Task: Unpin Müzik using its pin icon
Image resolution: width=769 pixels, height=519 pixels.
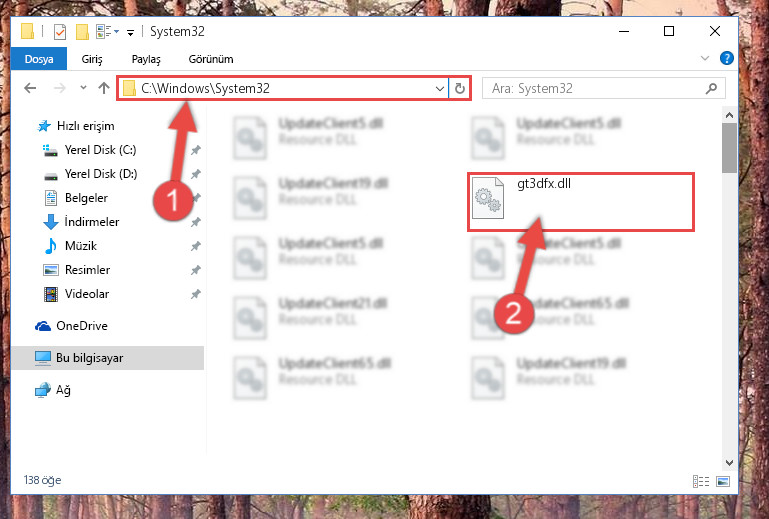Action: pyautogui.click(x=196, y=246)
